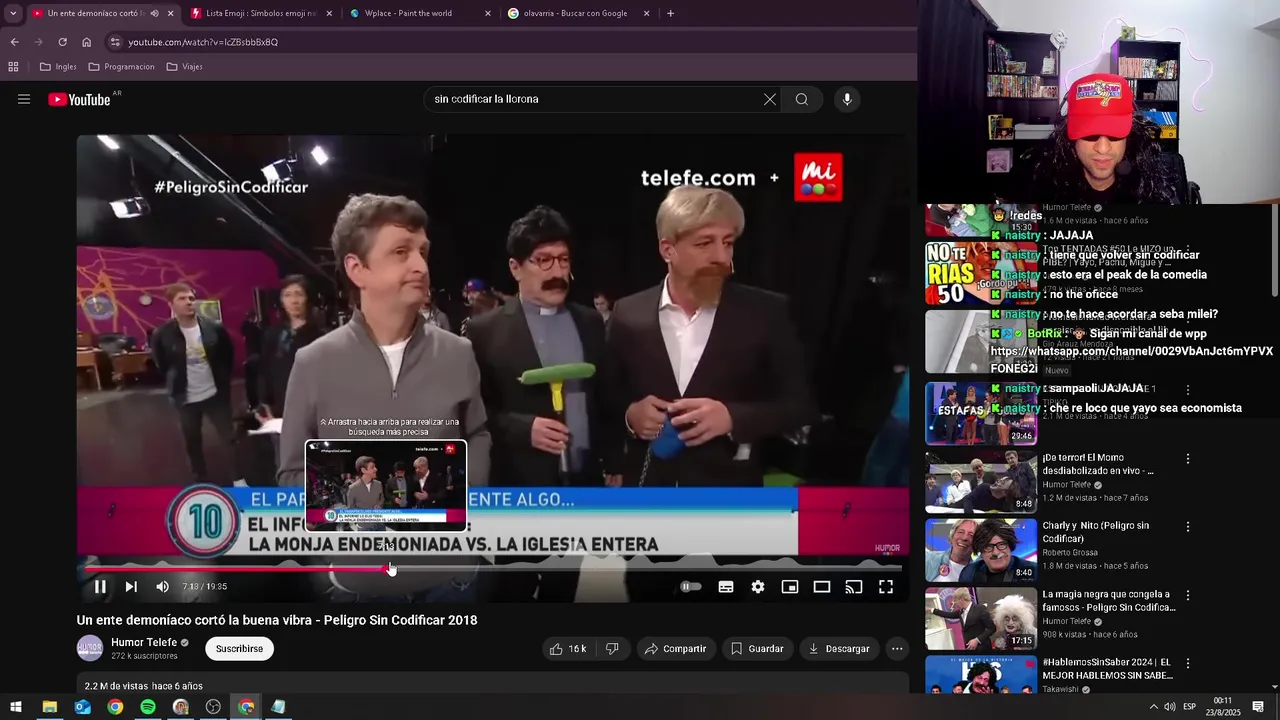
Task: Open the De terror El Momo video thumbnail
Action: pos(981,481)
